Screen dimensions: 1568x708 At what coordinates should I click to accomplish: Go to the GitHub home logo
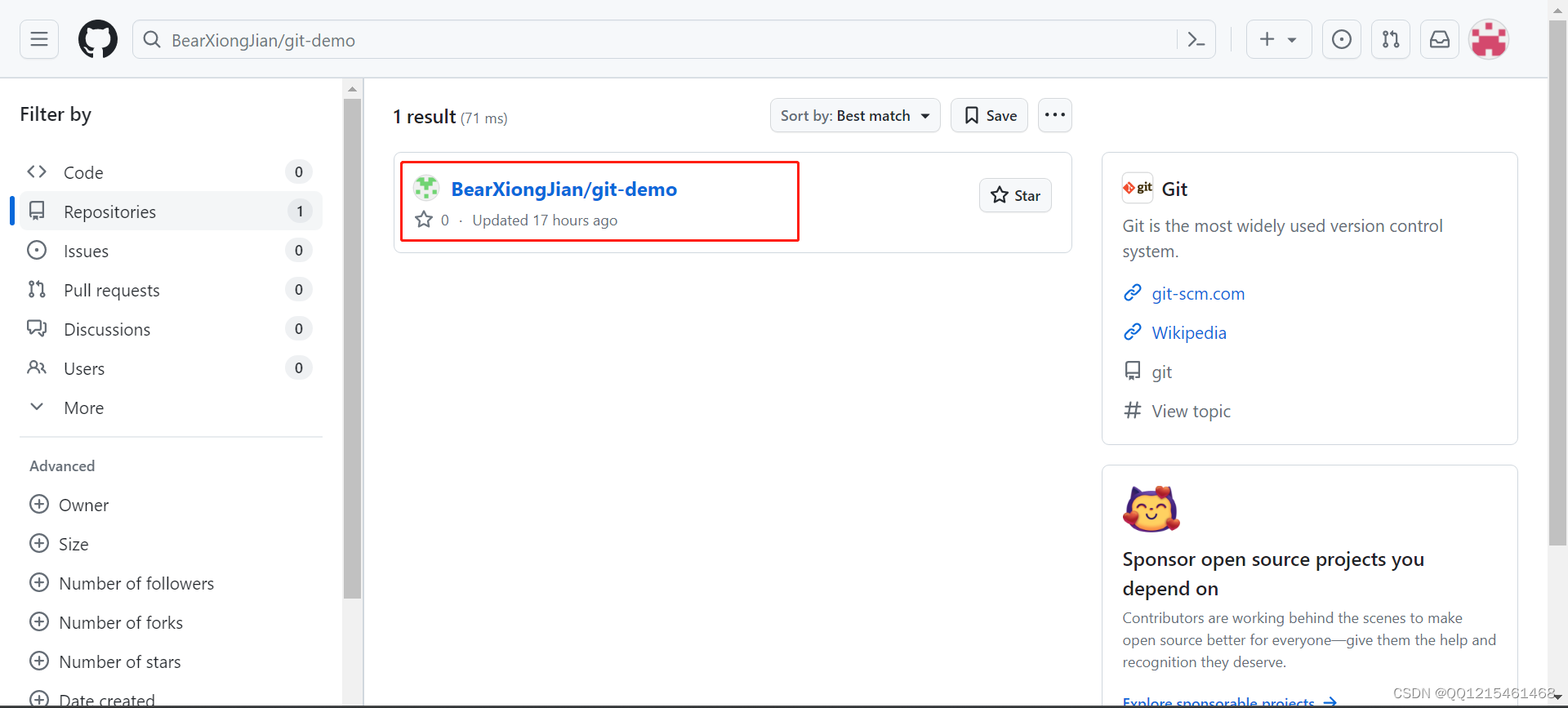coord(98,39)
